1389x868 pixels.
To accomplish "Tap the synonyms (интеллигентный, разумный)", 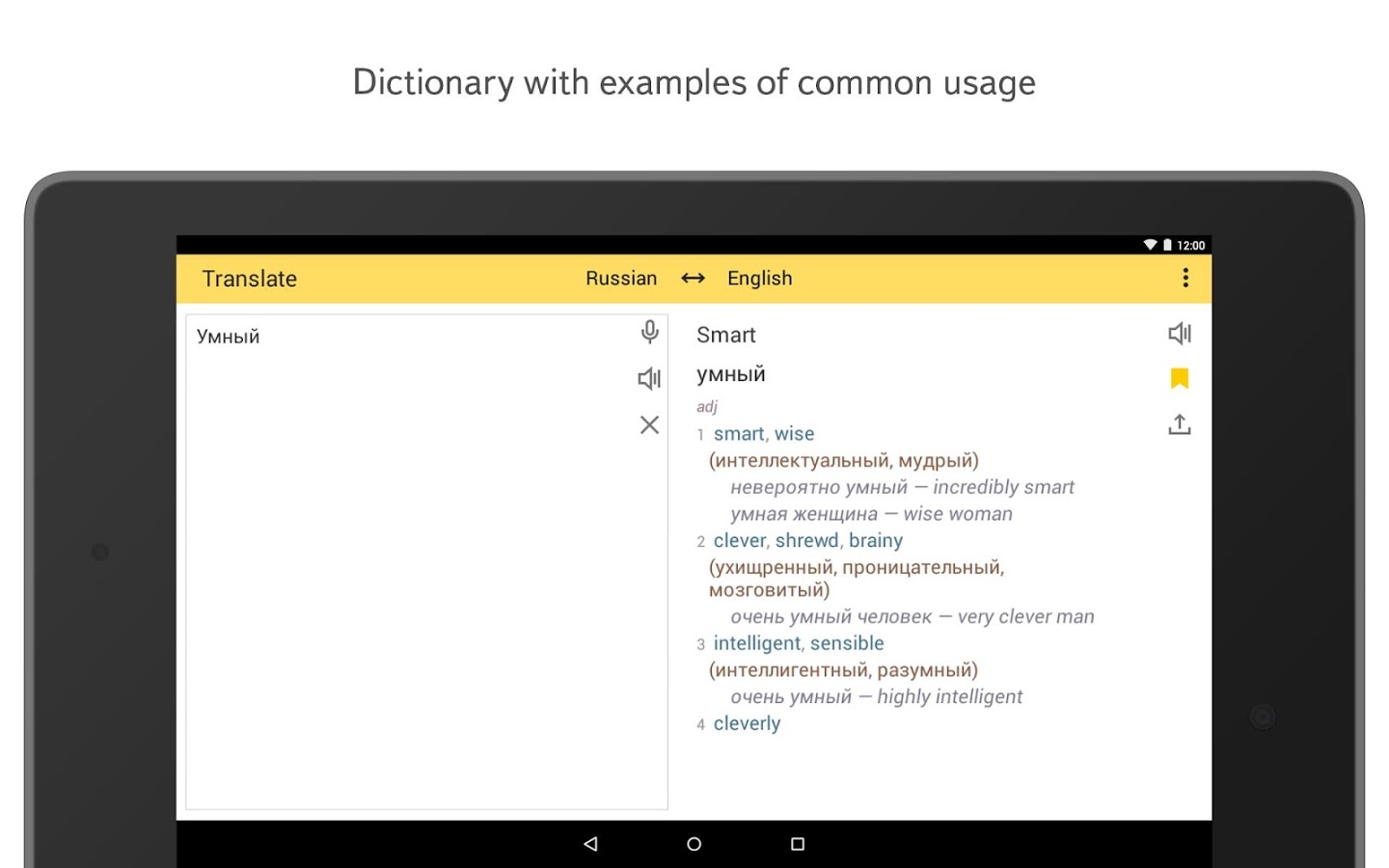I will point(843,670).
